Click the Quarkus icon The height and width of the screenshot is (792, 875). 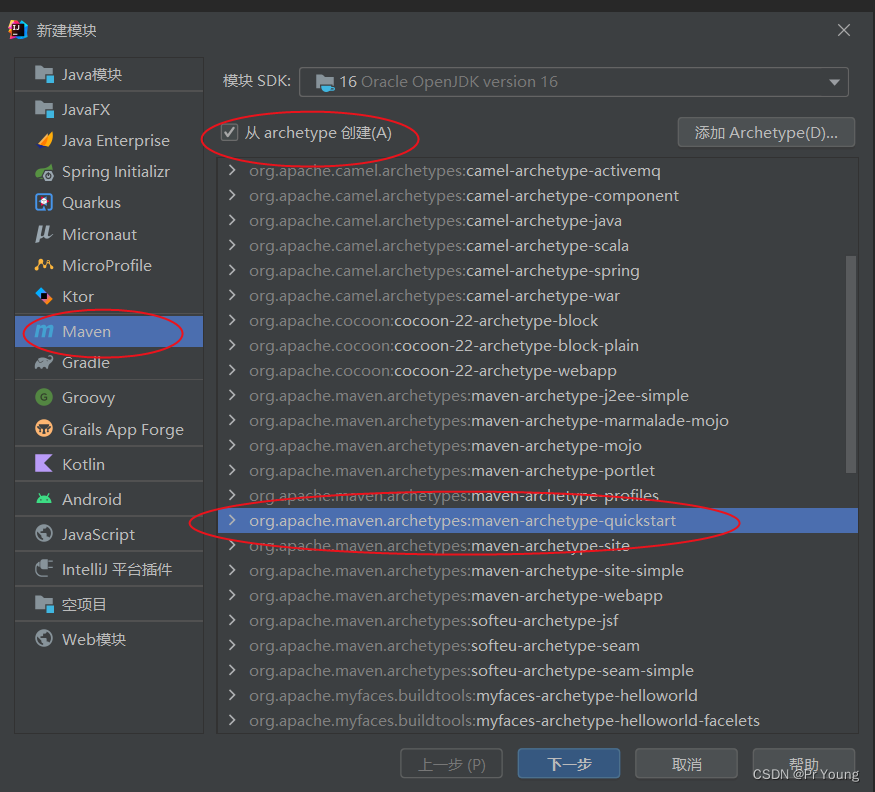pos(44,203)
